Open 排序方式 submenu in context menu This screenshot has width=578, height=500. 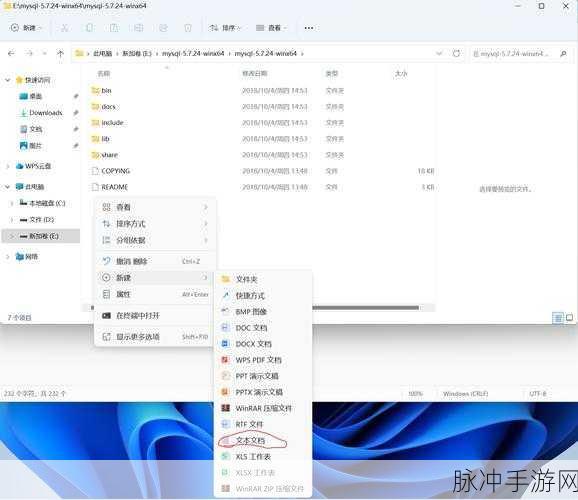[x=155, y=224]
